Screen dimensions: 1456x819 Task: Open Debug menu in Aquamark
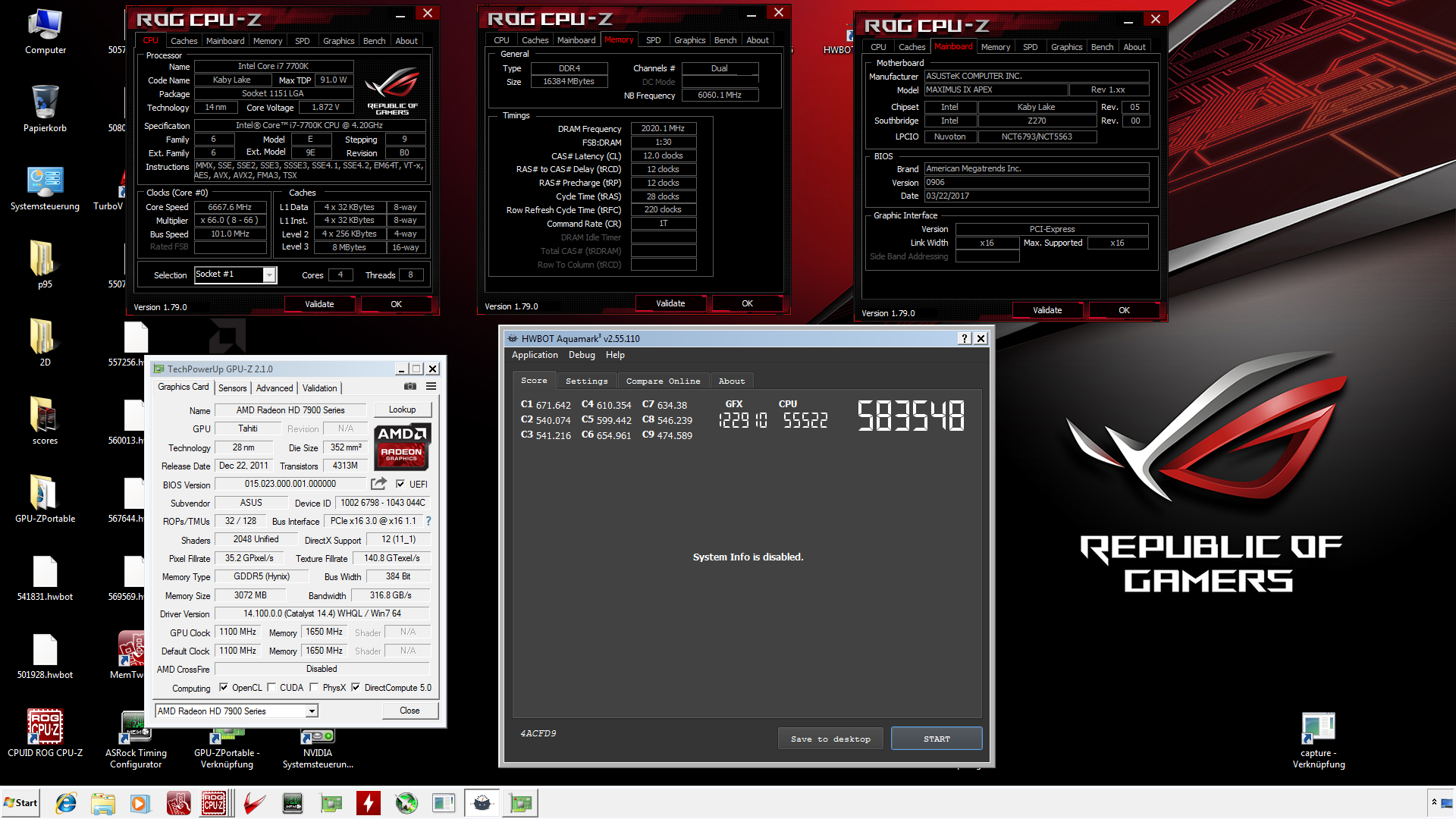[x=582, y=355]
